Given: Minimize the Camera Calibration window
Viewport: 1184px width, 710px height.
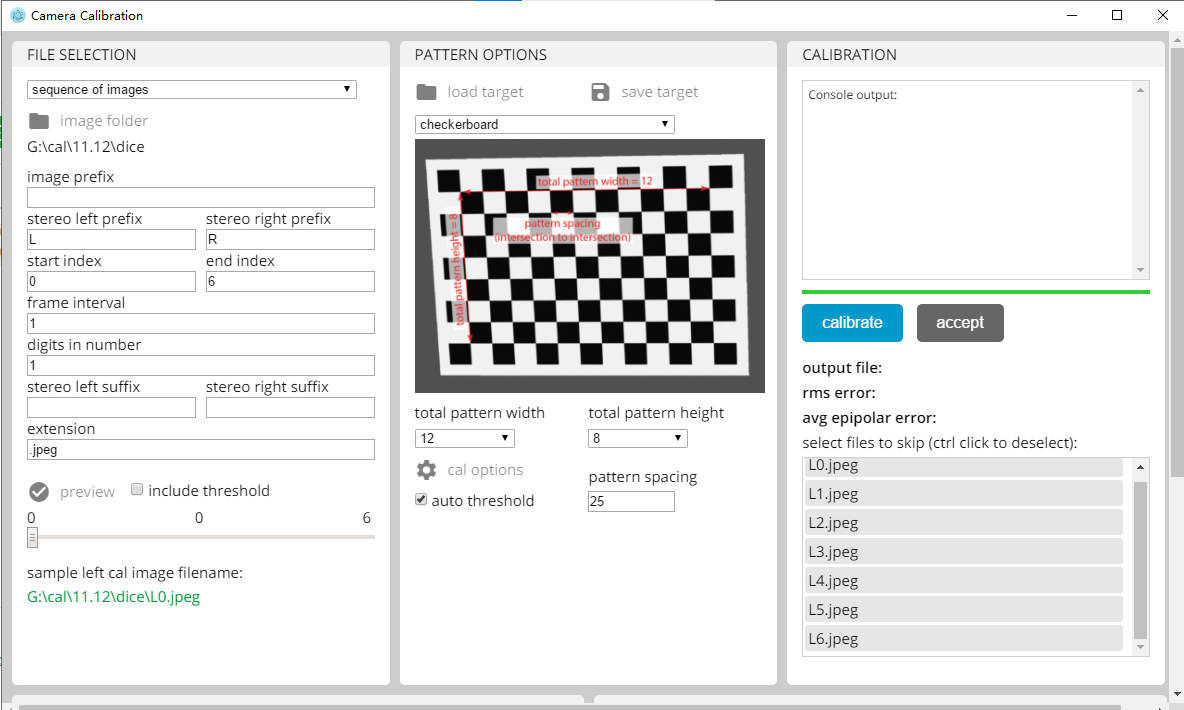Looking at the screenshot, I should tap(1071, 15).
